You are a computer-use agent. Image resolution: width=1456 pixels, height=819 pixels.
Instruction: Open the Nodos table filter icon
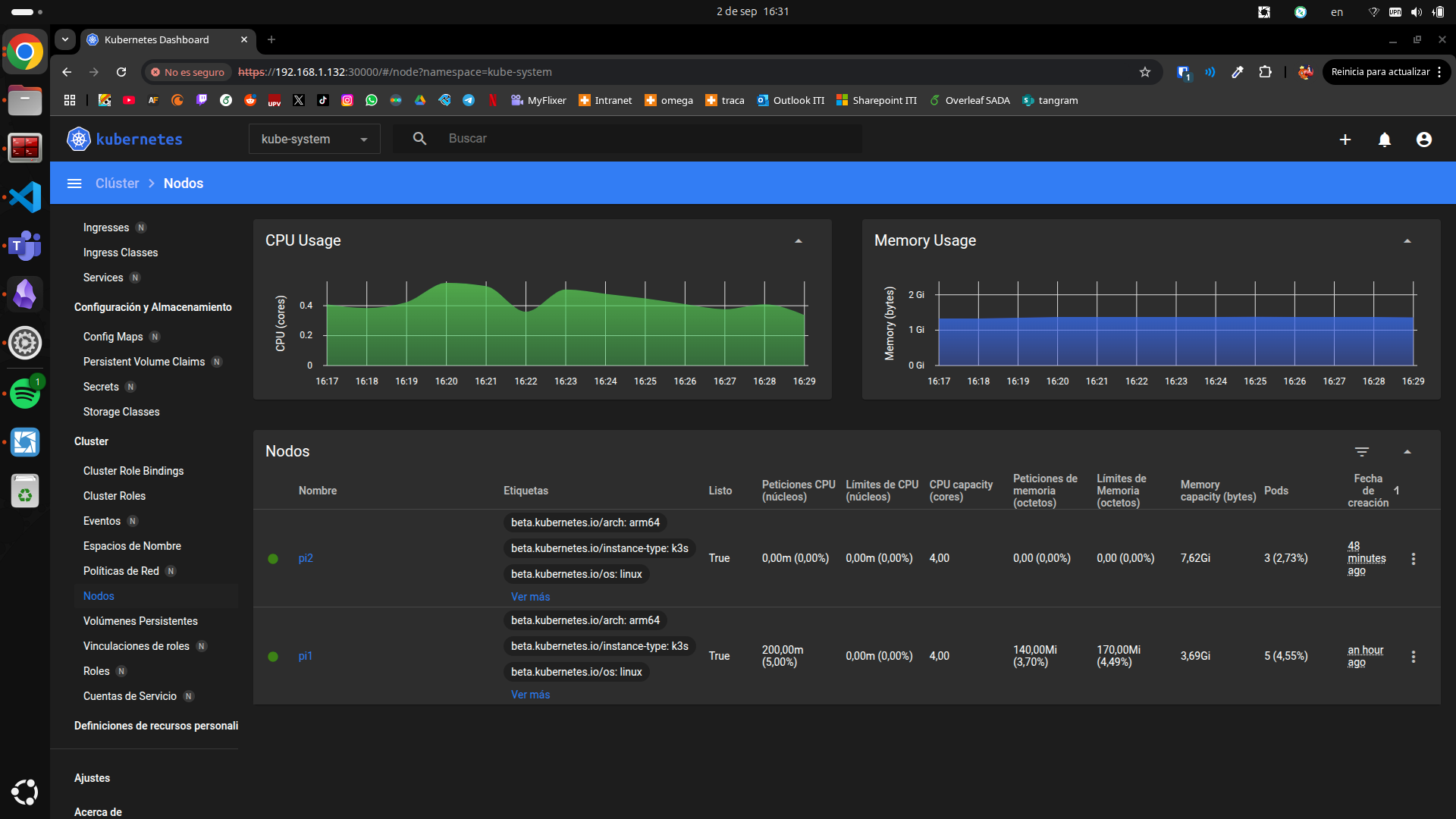tap(1362, 452)
